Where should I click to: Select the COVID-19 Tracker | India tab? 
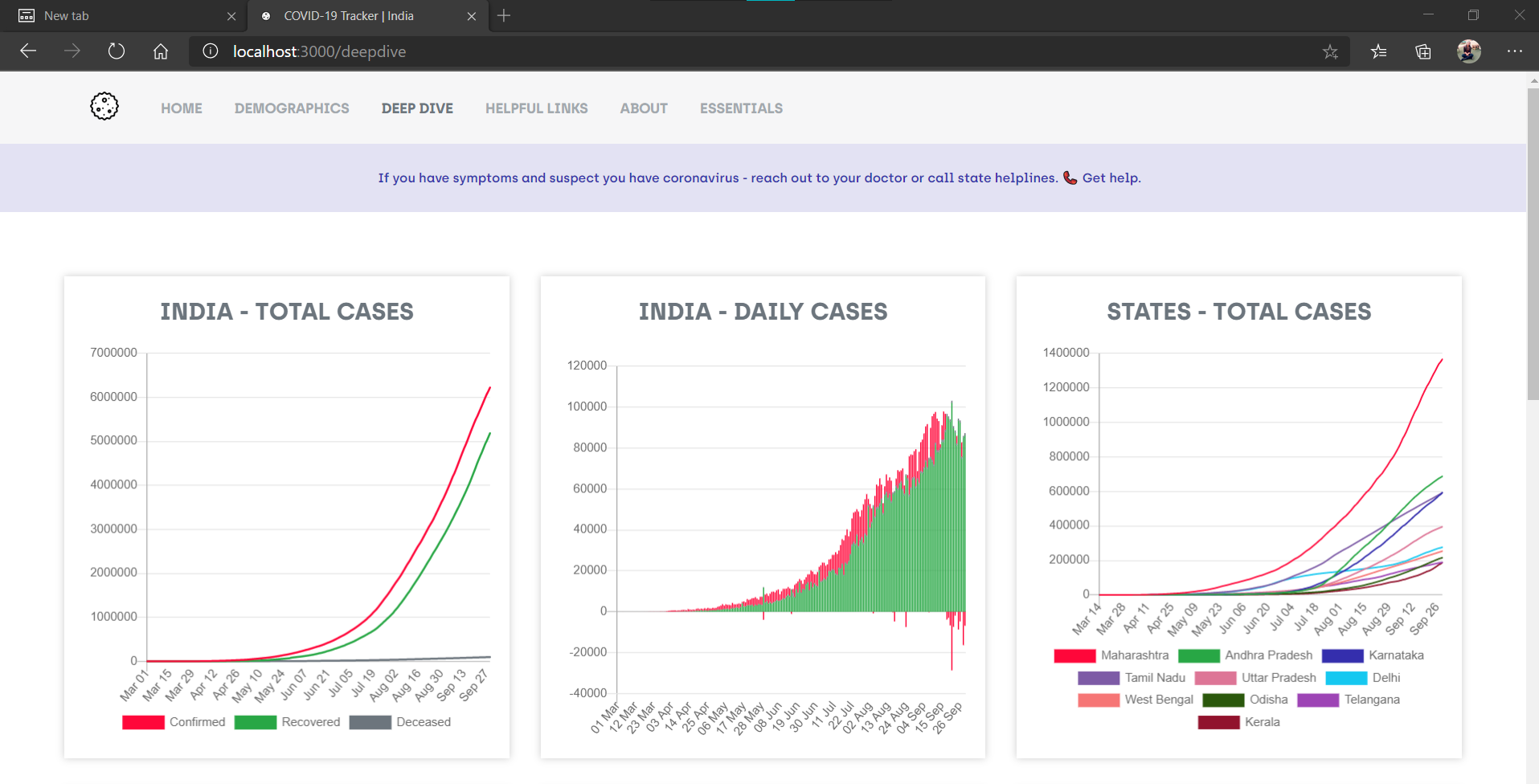click(x=368, y=16)
